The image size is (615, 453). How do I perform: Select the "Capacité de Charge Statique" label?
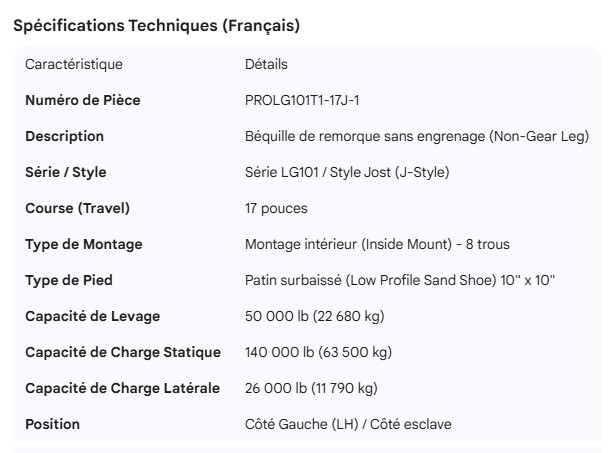coord(122,352)
